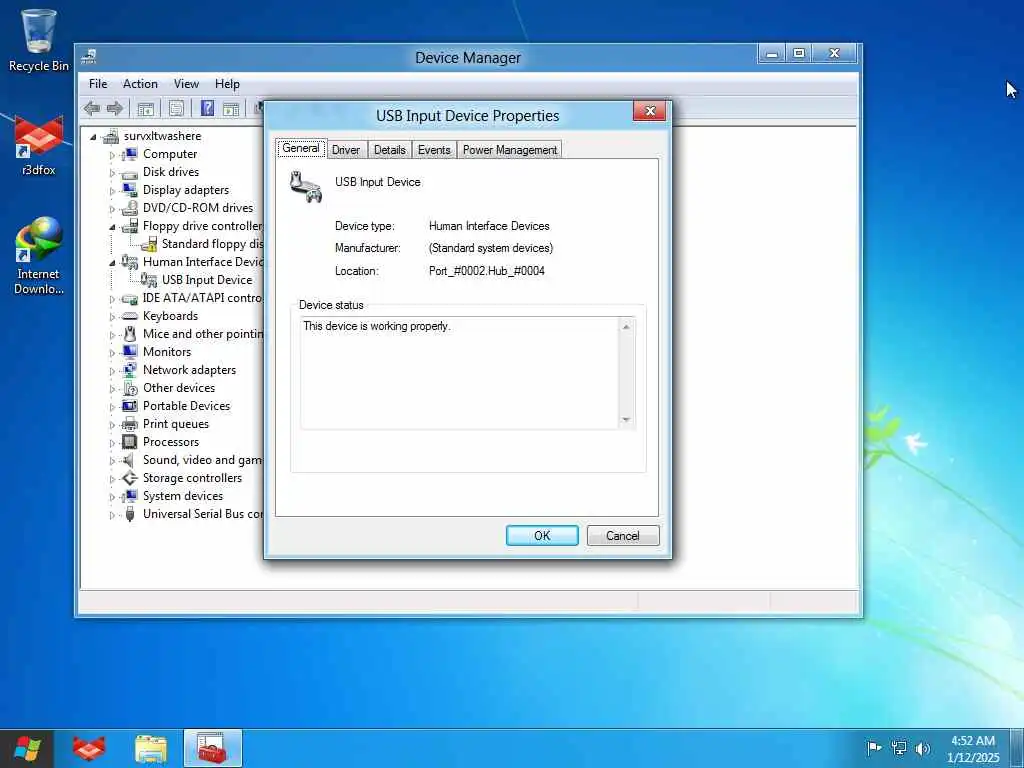Select the Mice and other pointing devices icon
The width and height of the screenshot is (1024, 768).
(x=130, y=334)
